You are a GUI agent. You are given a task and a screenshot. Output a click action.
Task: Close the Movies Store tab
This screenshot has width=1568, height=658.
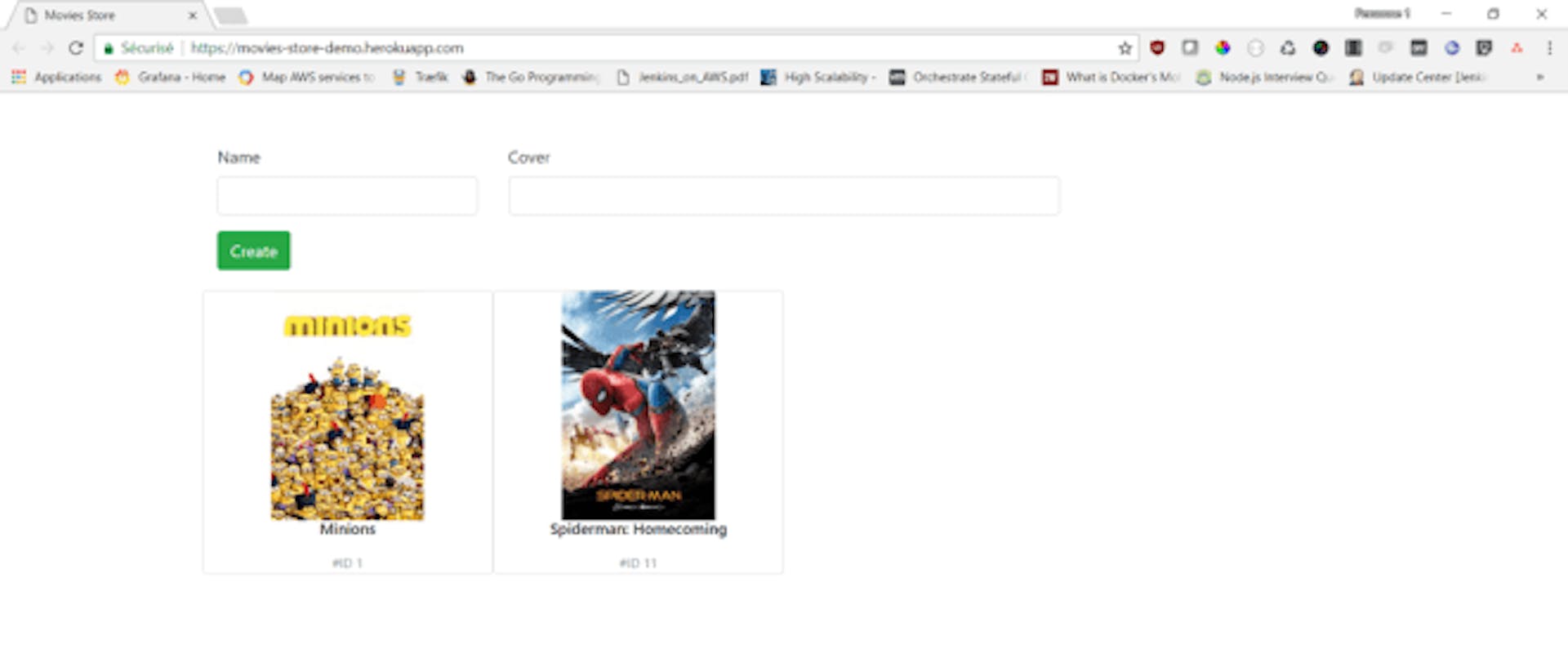pyautogui.click(x=193, y=15)
